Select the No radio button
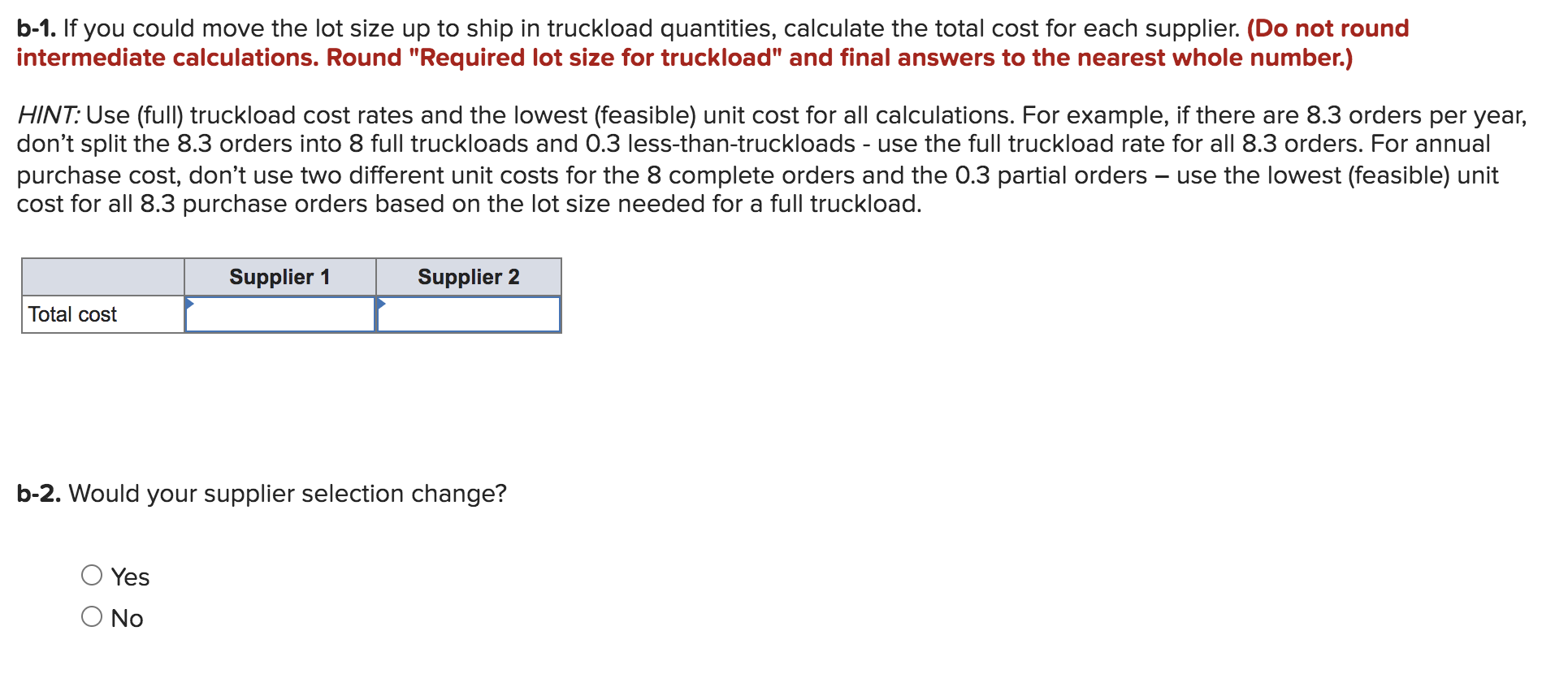Image resolution: width=1568 pixels, height=687 pixels. (92, 616)
